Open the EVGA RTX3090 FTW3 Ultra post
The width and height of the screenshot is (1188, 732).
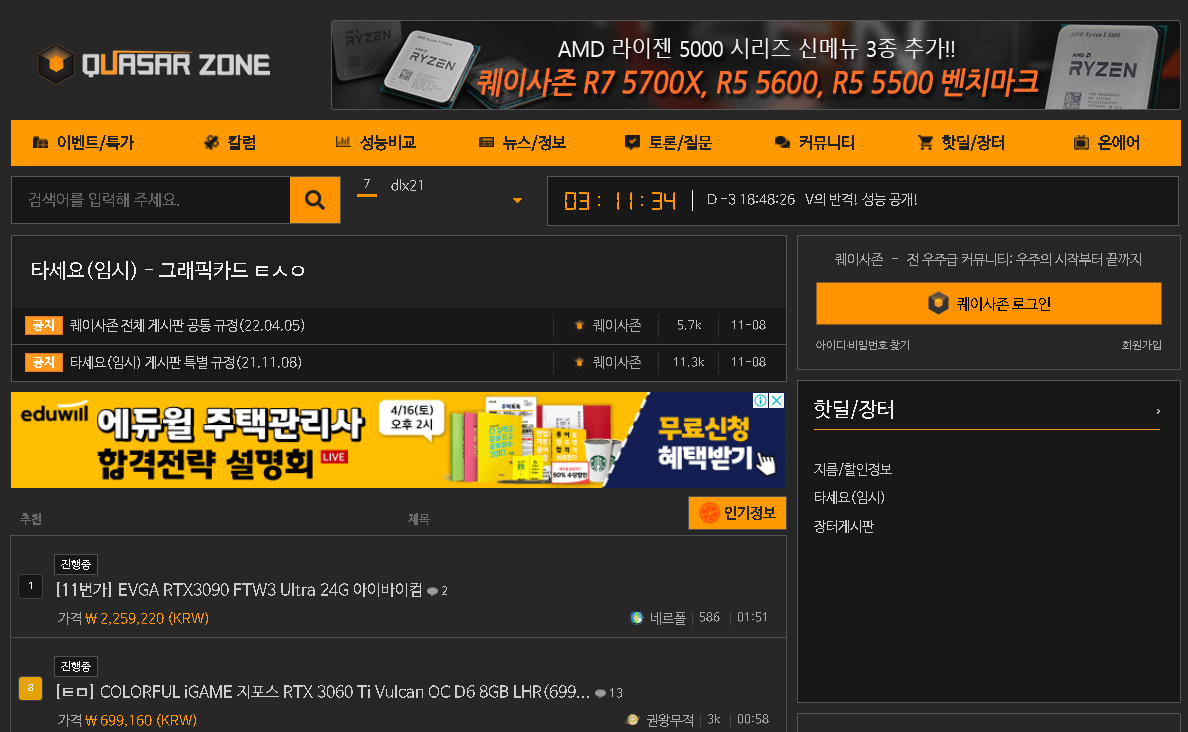[x=239, y=590]
